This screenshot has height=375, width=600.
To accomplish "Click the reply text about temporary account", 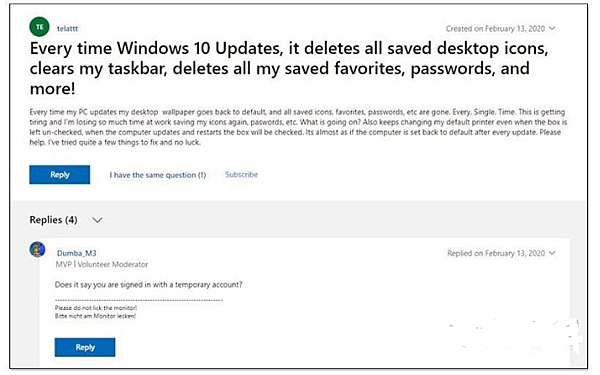I will coord(148,284).
